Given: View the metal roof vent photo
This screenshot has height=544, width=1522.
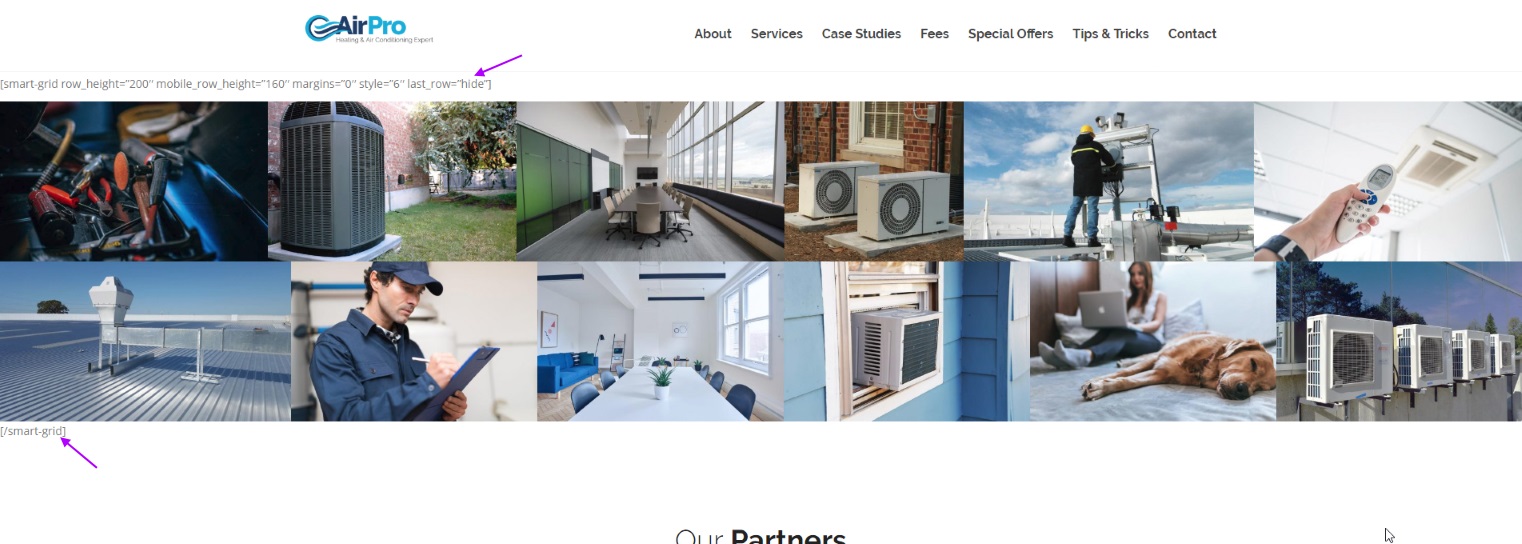Looking at the screenshot, I should pyautogui.click(x=145, y=341).
